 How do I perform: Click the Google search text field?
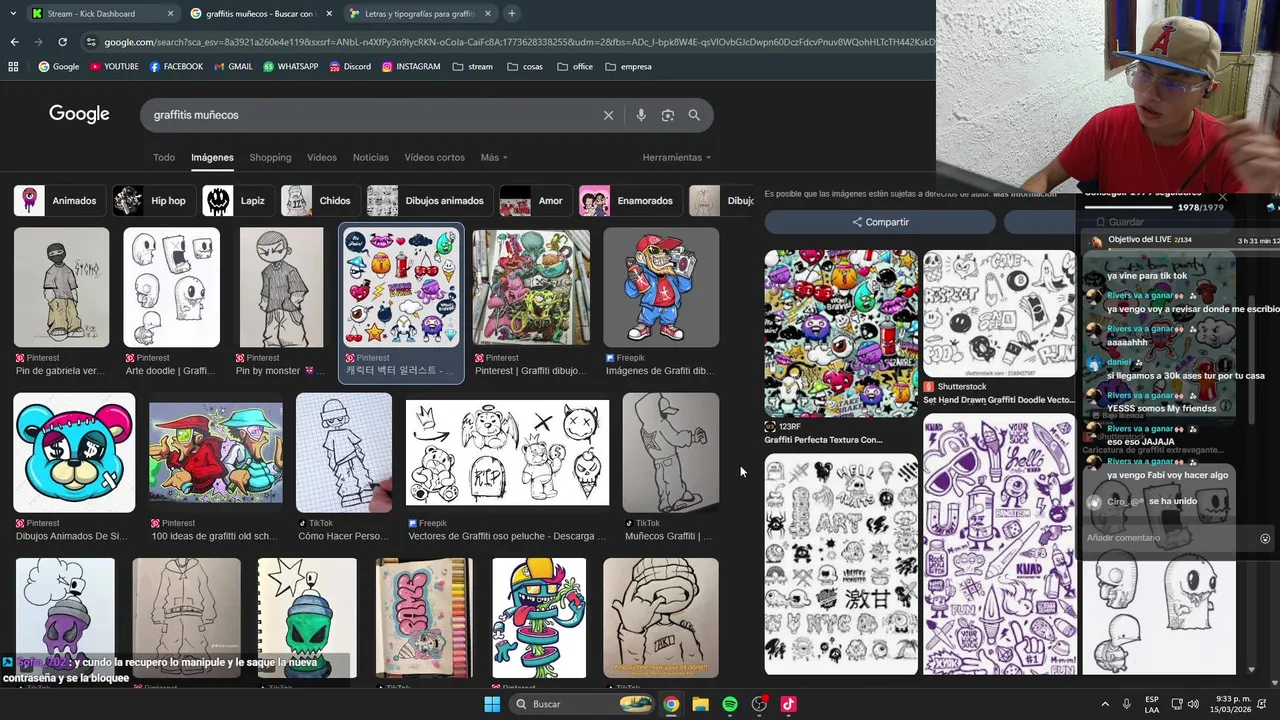pyautogui.click(x=370, y=115)
